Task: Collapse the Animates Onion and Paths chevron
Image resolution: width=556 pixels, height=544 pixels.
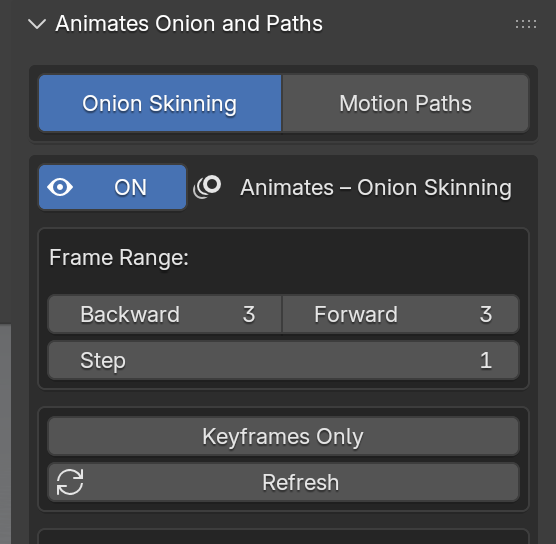Action: [x=37, y=24]
